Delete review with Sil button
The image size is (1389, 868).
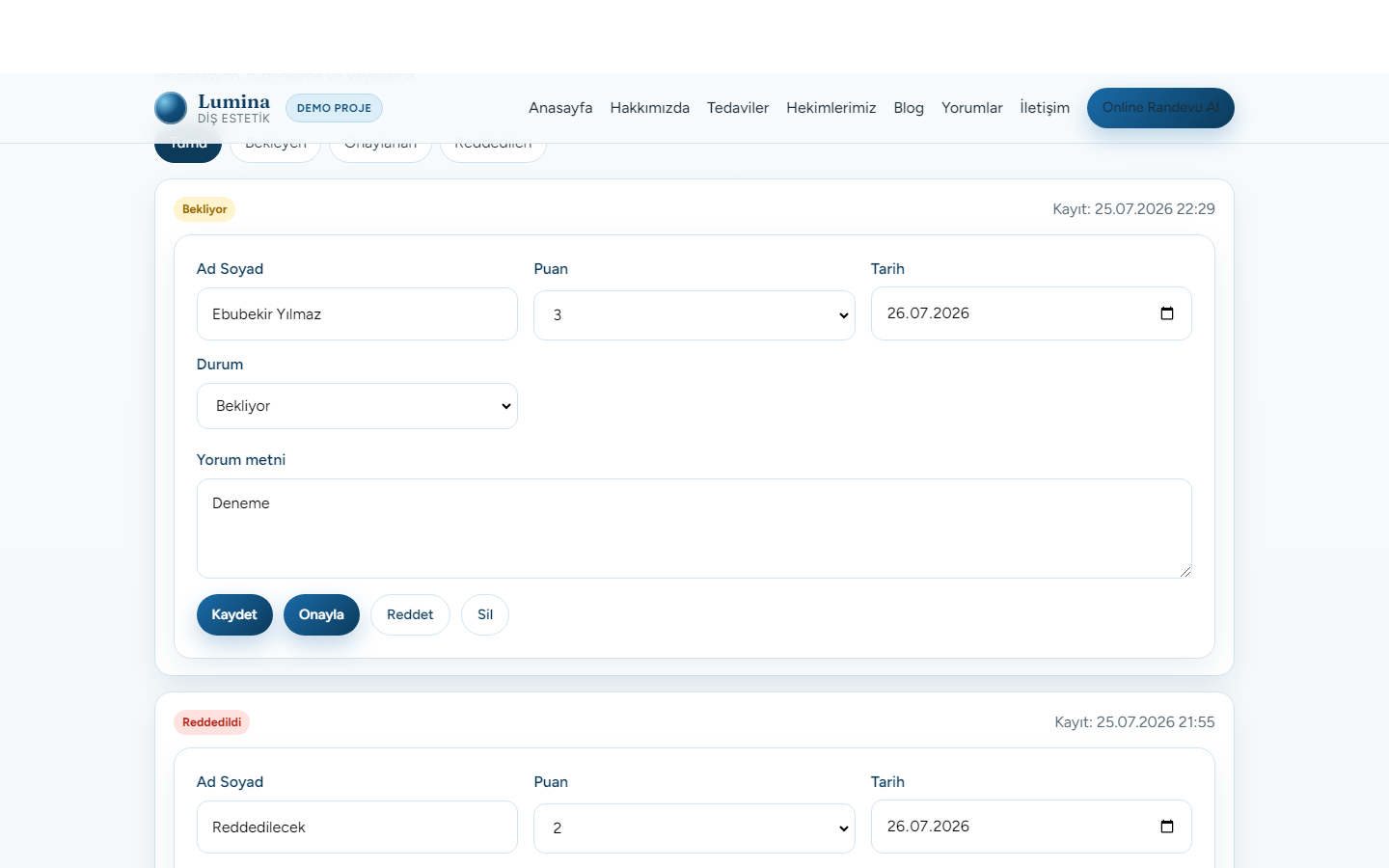point(485,614)
